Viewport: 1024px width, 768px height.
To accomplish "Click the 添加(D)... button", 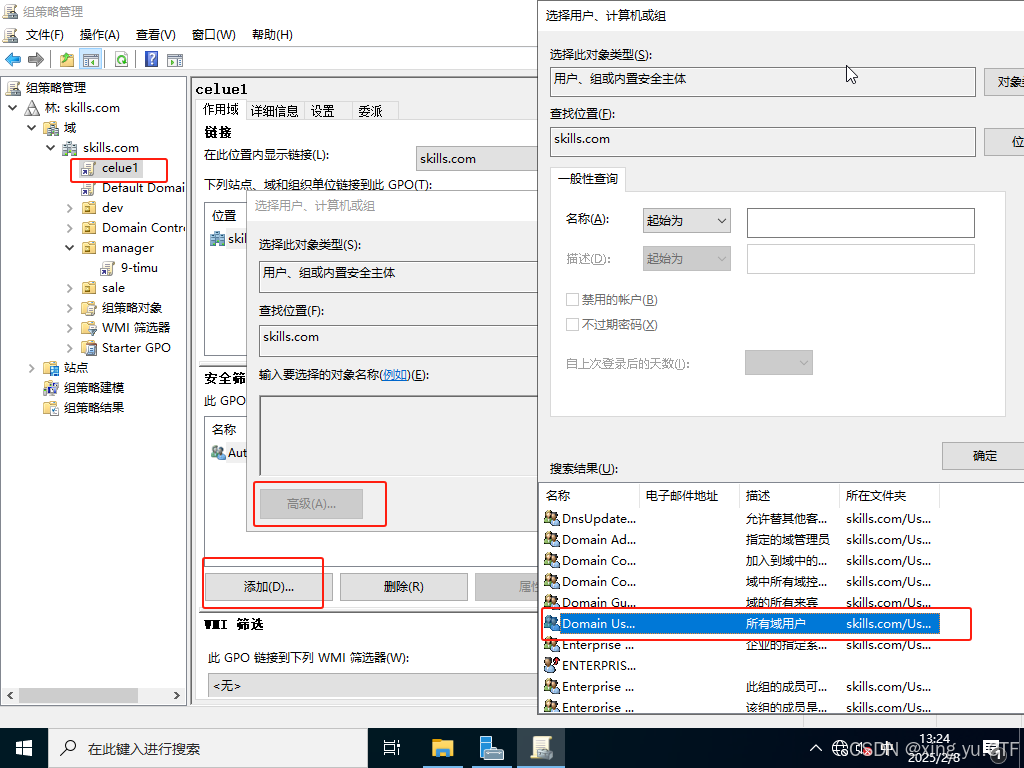I will point(268,587).
